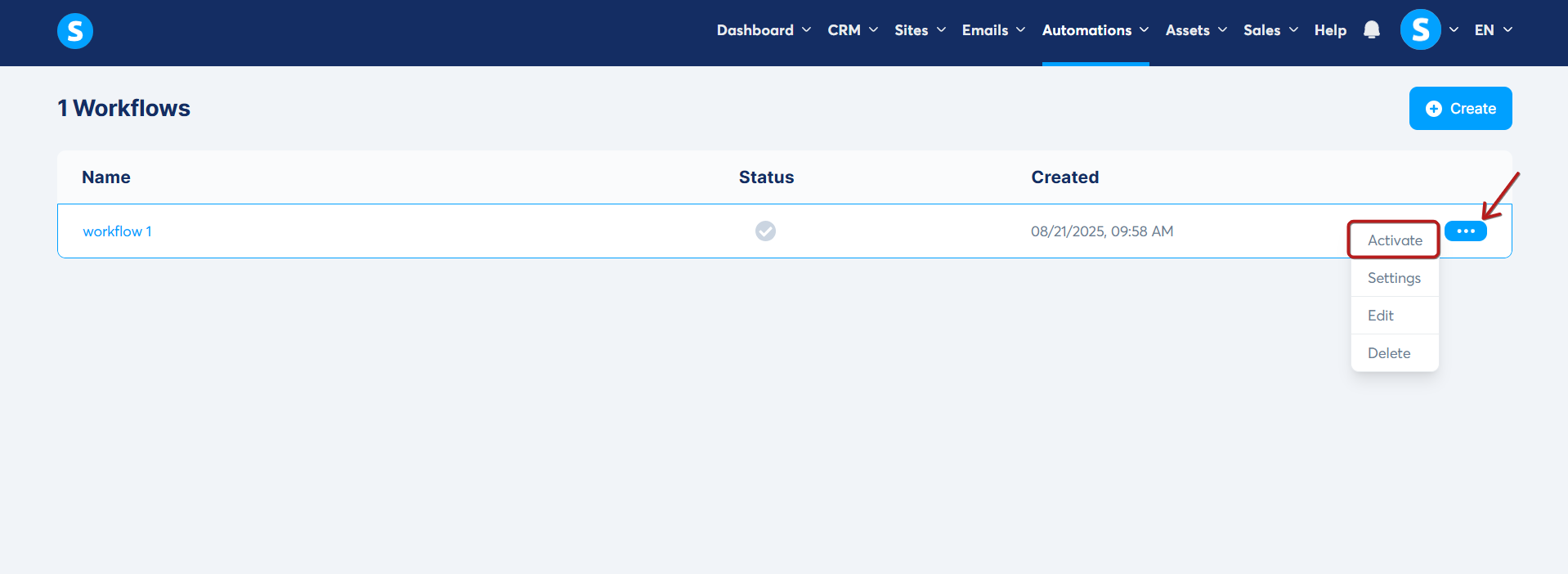Screen dimensions: 1568x574
Task: Choose Edit from the workflow menu
Action: pos(1394,316)
